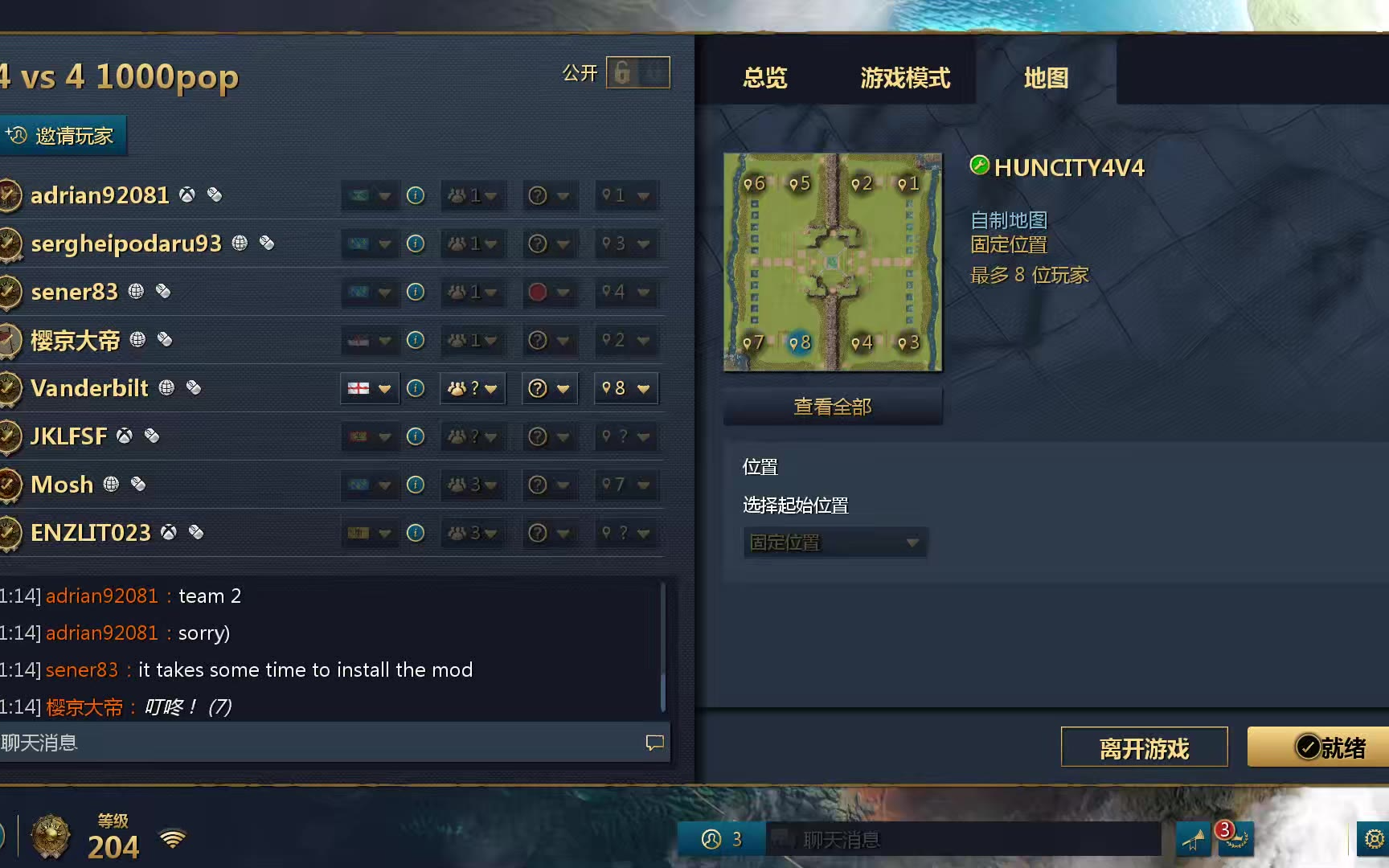The height and width of the screenshot is (868, 1389).
Task: Open Vanderbilt's player color dropdown
Action: (549, 388)
